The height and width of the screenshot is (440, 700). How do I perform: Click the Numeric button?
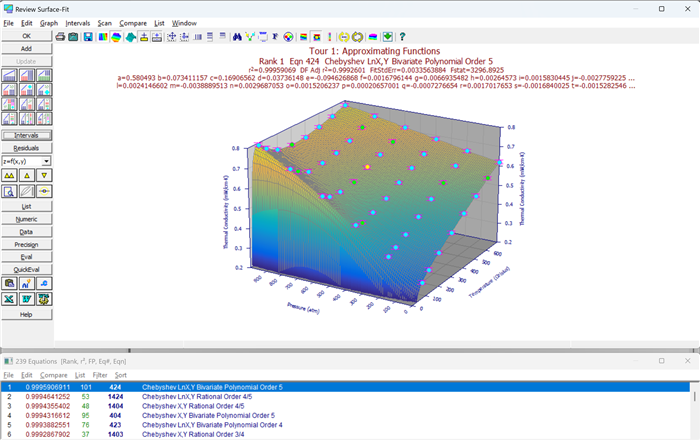coord(26,219)
